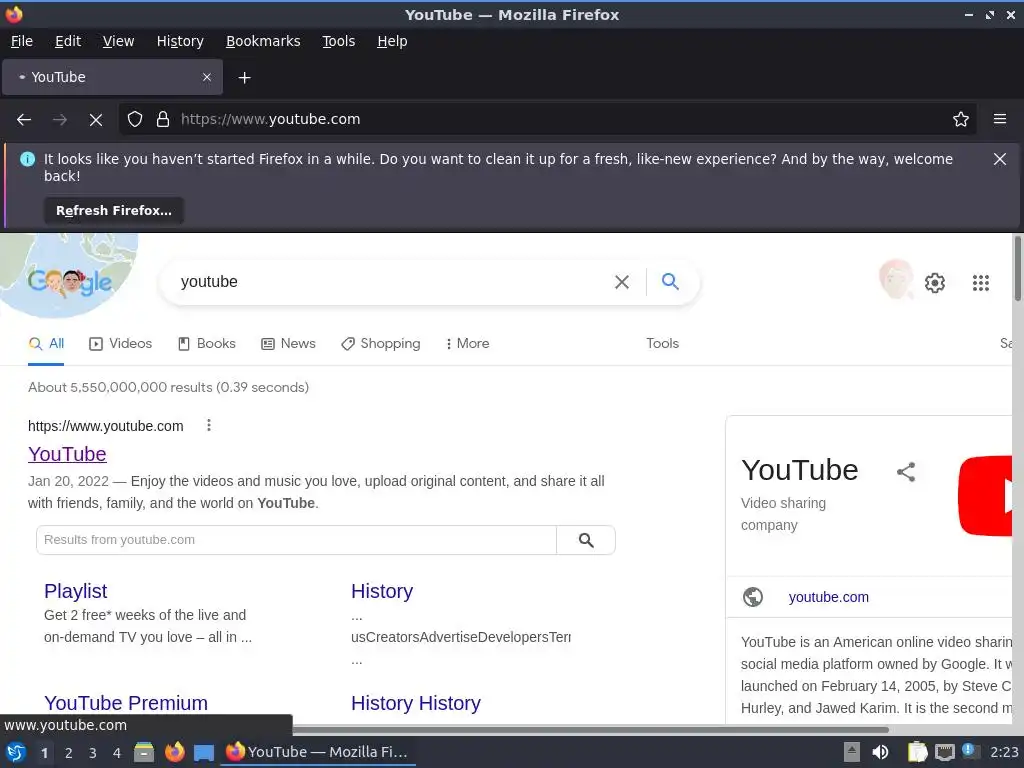Open options for the youtube.com result
This screenshot has height=768, width=1024.
coord(209,425)
